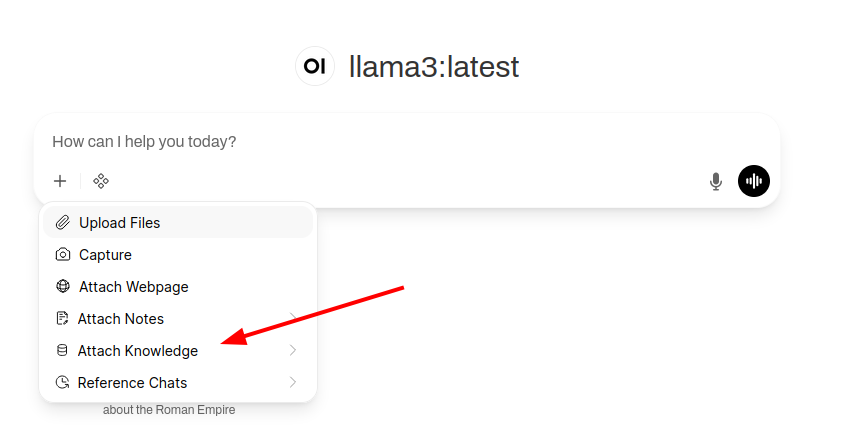
Task: Click the camera icon beside Capture
Action: [x=63, y=255]
